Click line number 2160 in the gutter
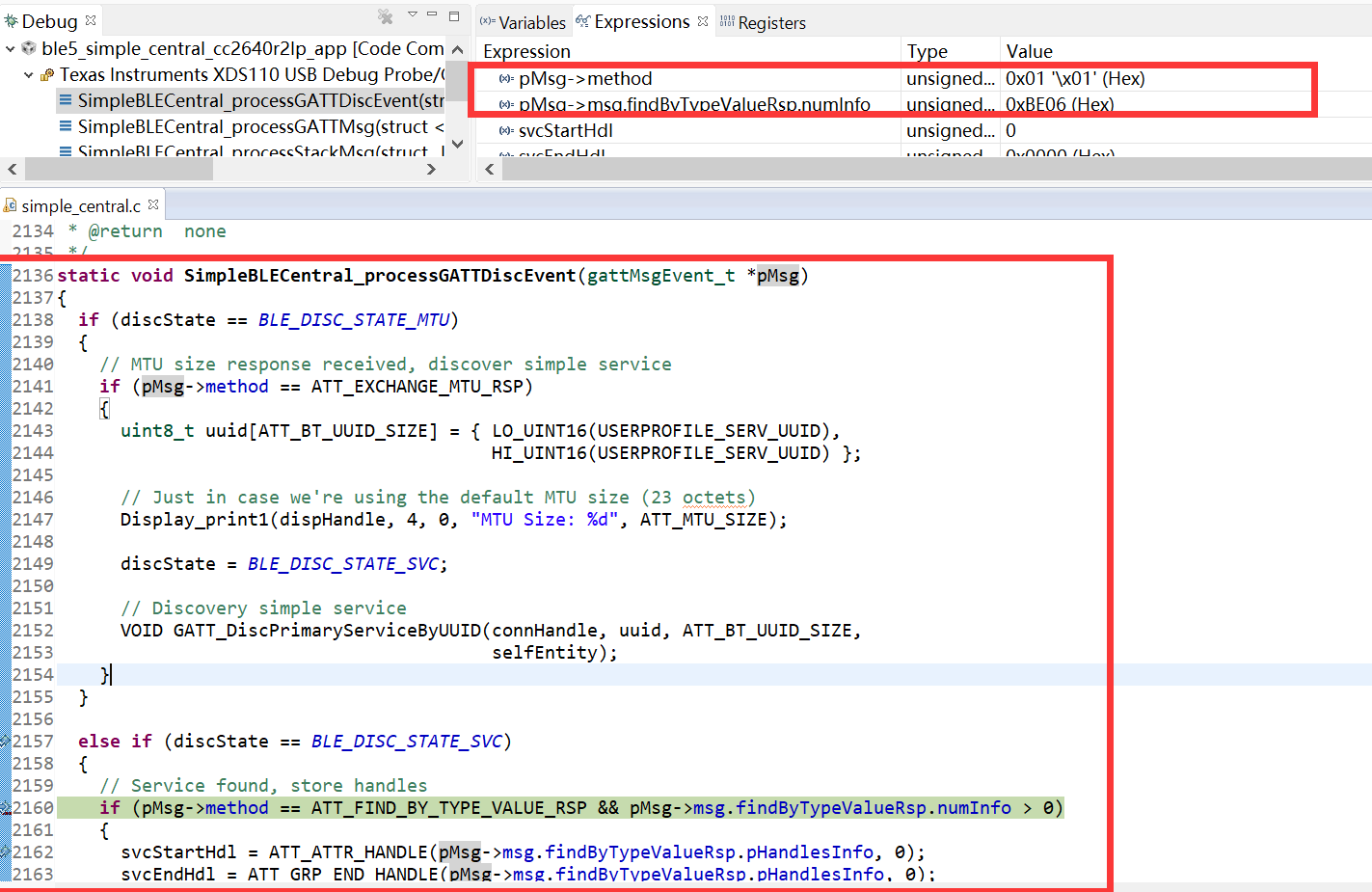 (33, 807)
